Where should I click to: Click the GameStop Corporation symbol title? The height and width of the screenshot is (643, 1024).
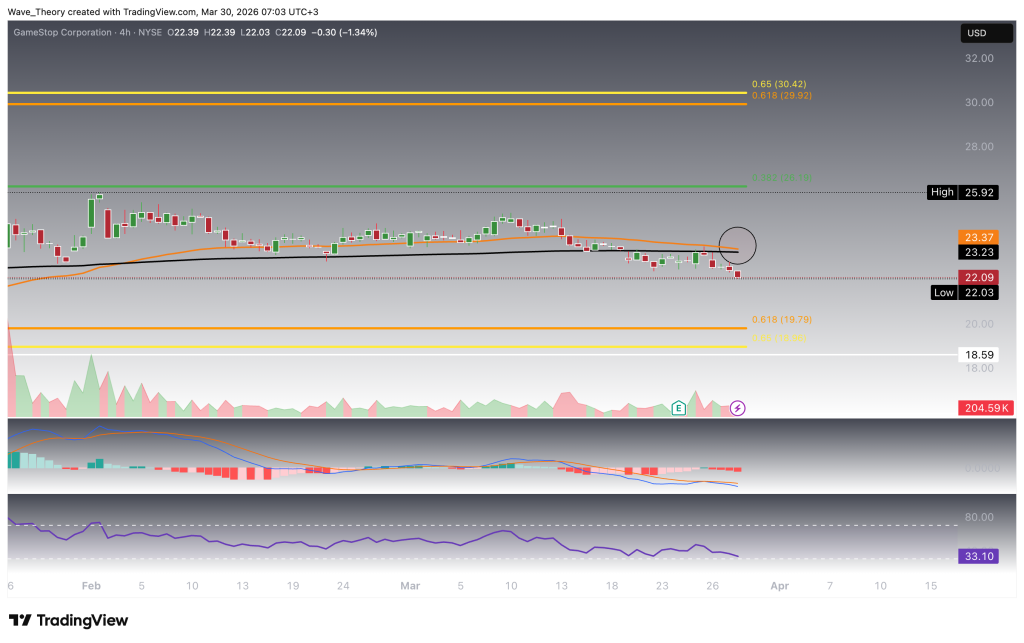pyautogui.click(x=61, y=33)
